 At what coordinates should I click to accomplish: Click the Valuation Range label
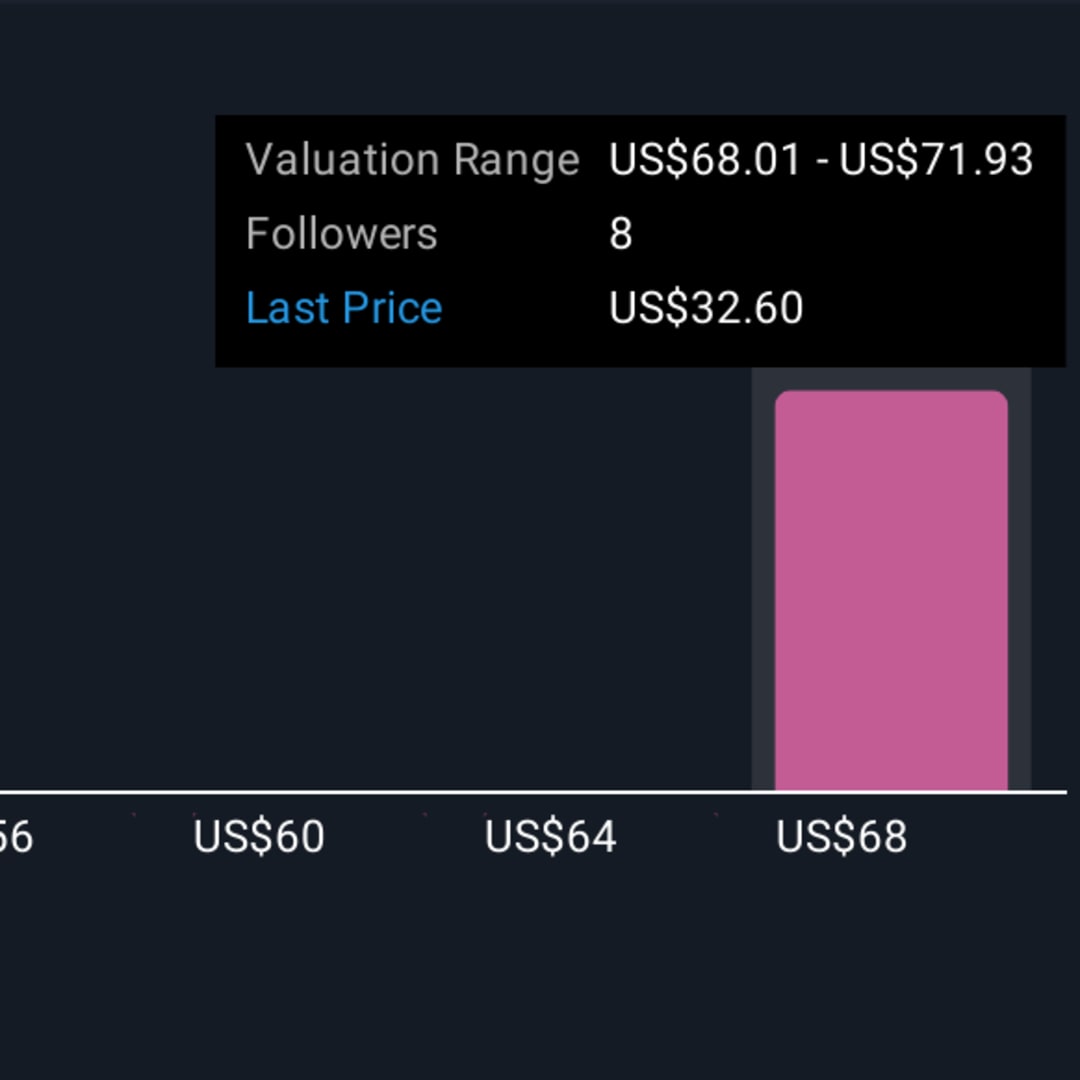coord(413,160)
